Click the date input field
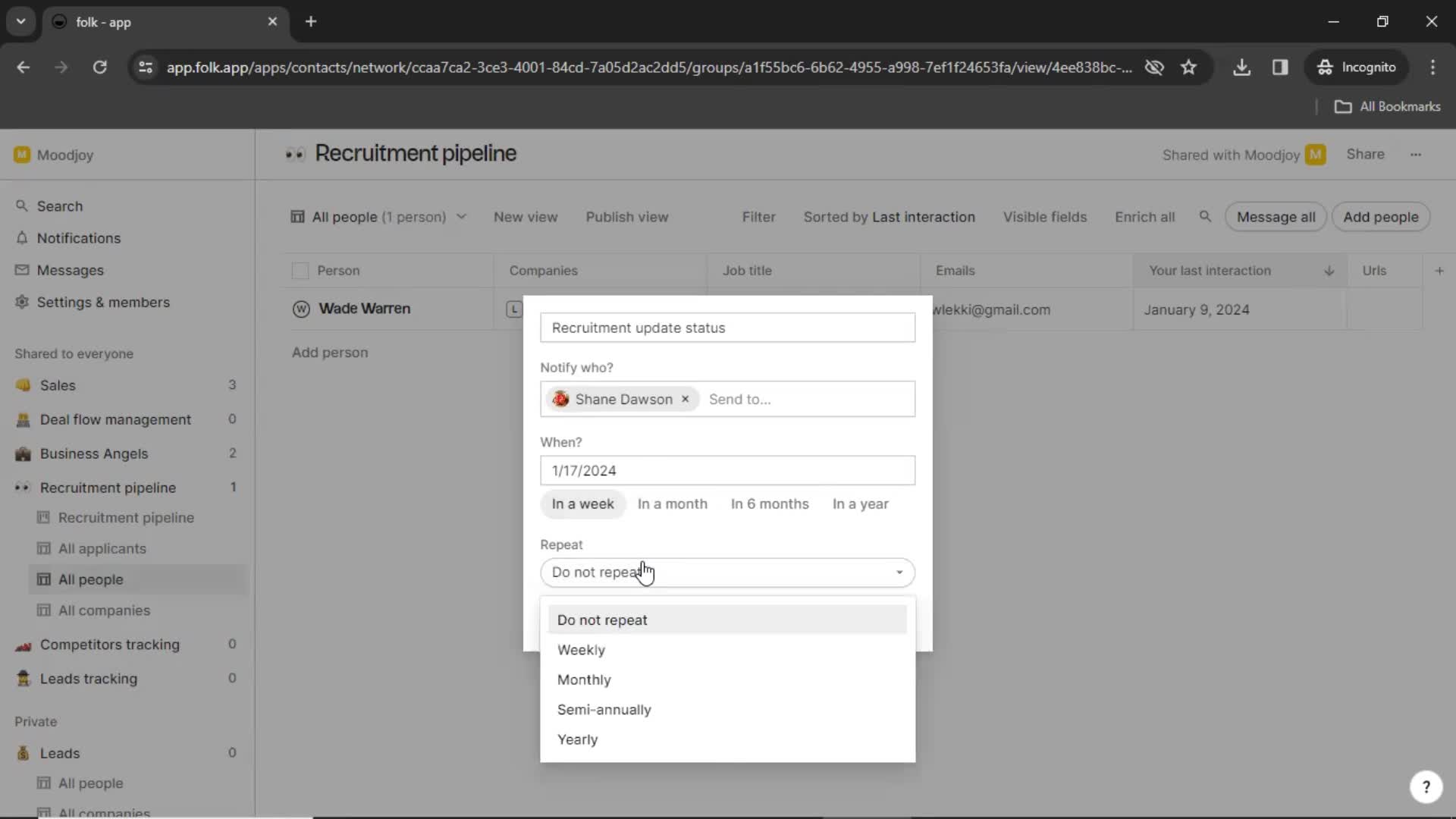The height and width of the screenshot is (819, 1456). 727,470
